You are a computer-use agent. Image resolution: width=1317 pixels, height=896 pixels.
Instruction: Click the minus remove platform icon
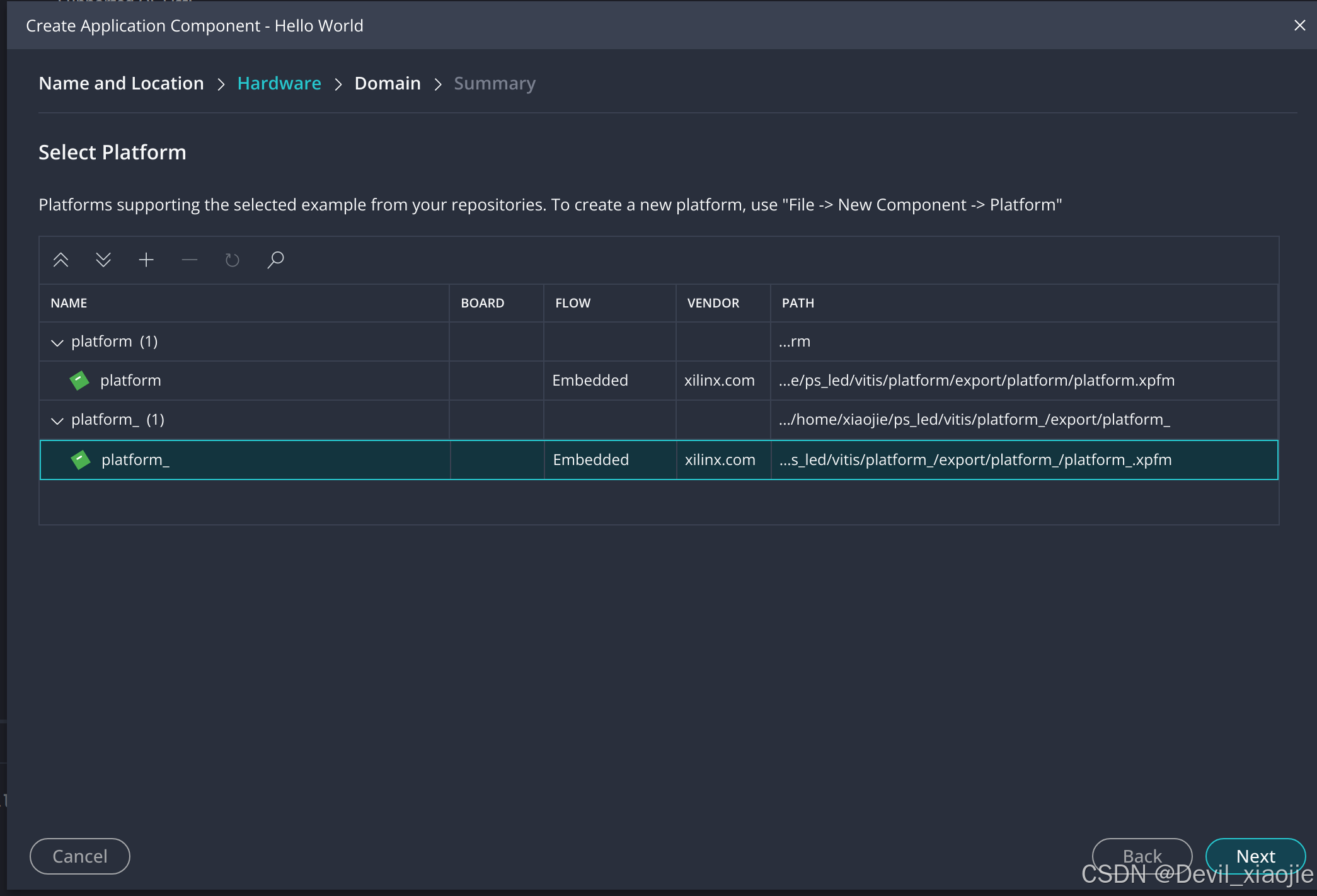pos(189,260)
